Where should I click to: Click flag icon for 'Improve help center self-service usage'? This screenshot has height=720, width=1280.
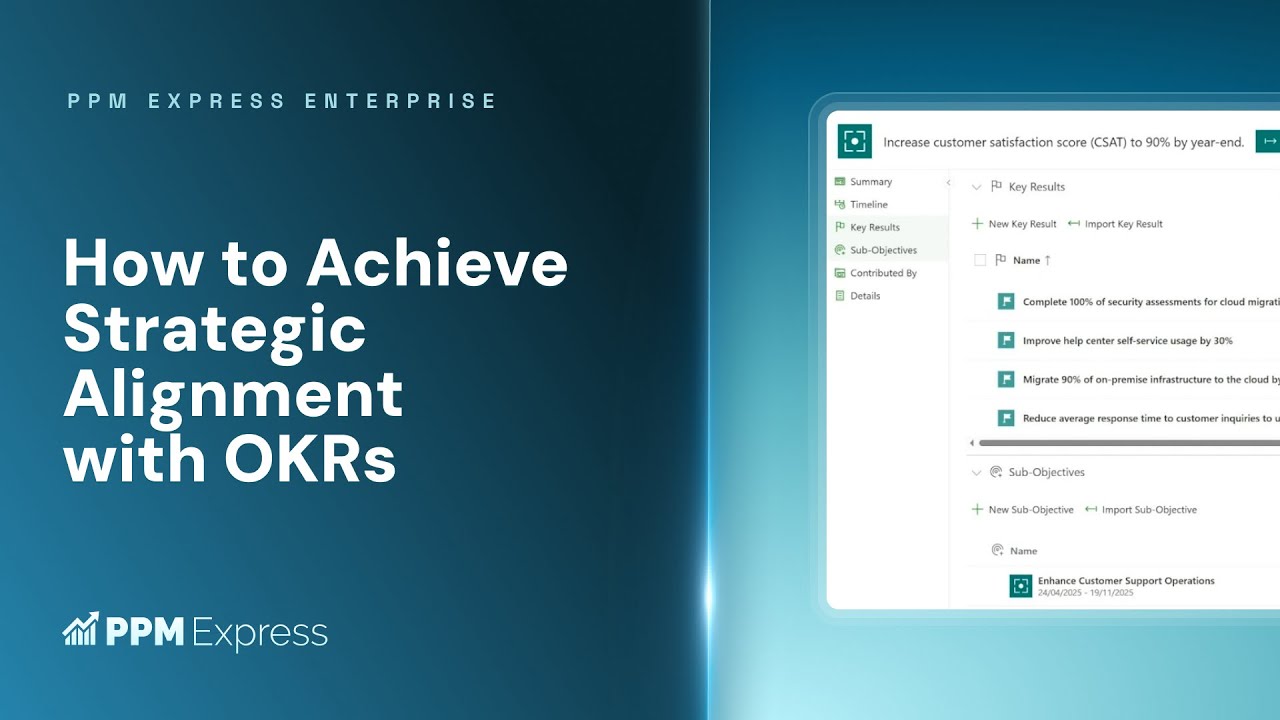click(x=1006, y=340)
